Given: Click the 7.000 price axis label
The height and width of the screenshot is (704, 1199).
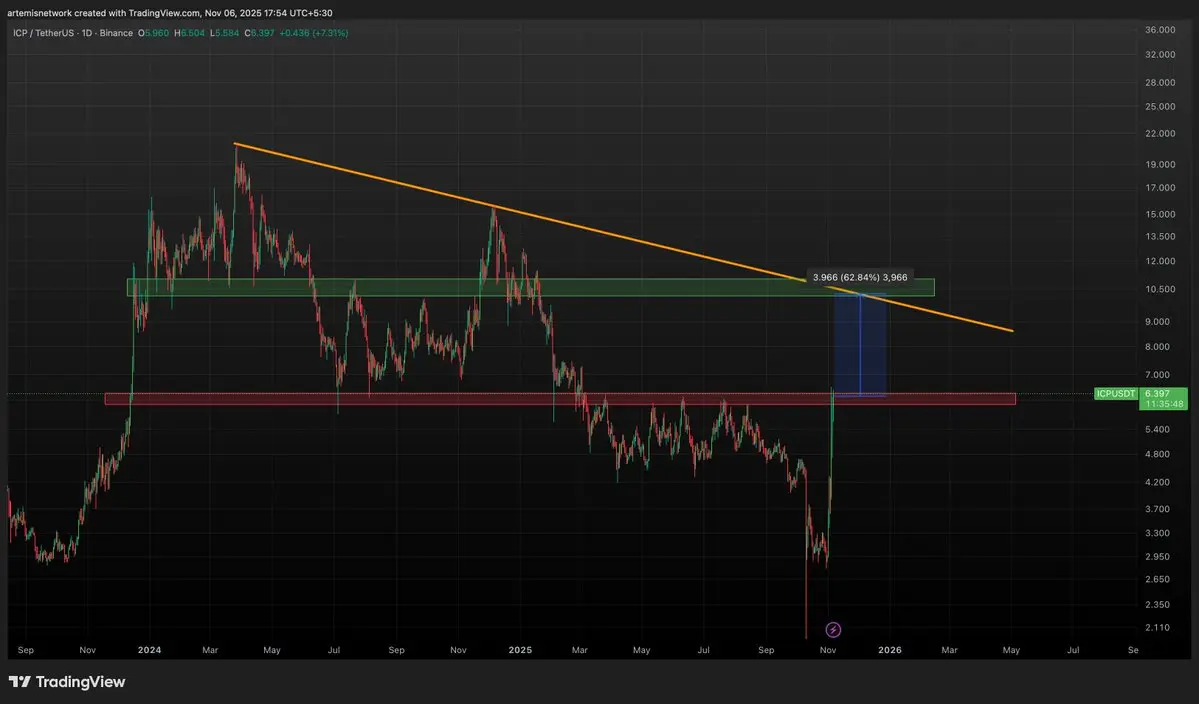Looking at the screenshot, I should click(x=1157, y=375).
